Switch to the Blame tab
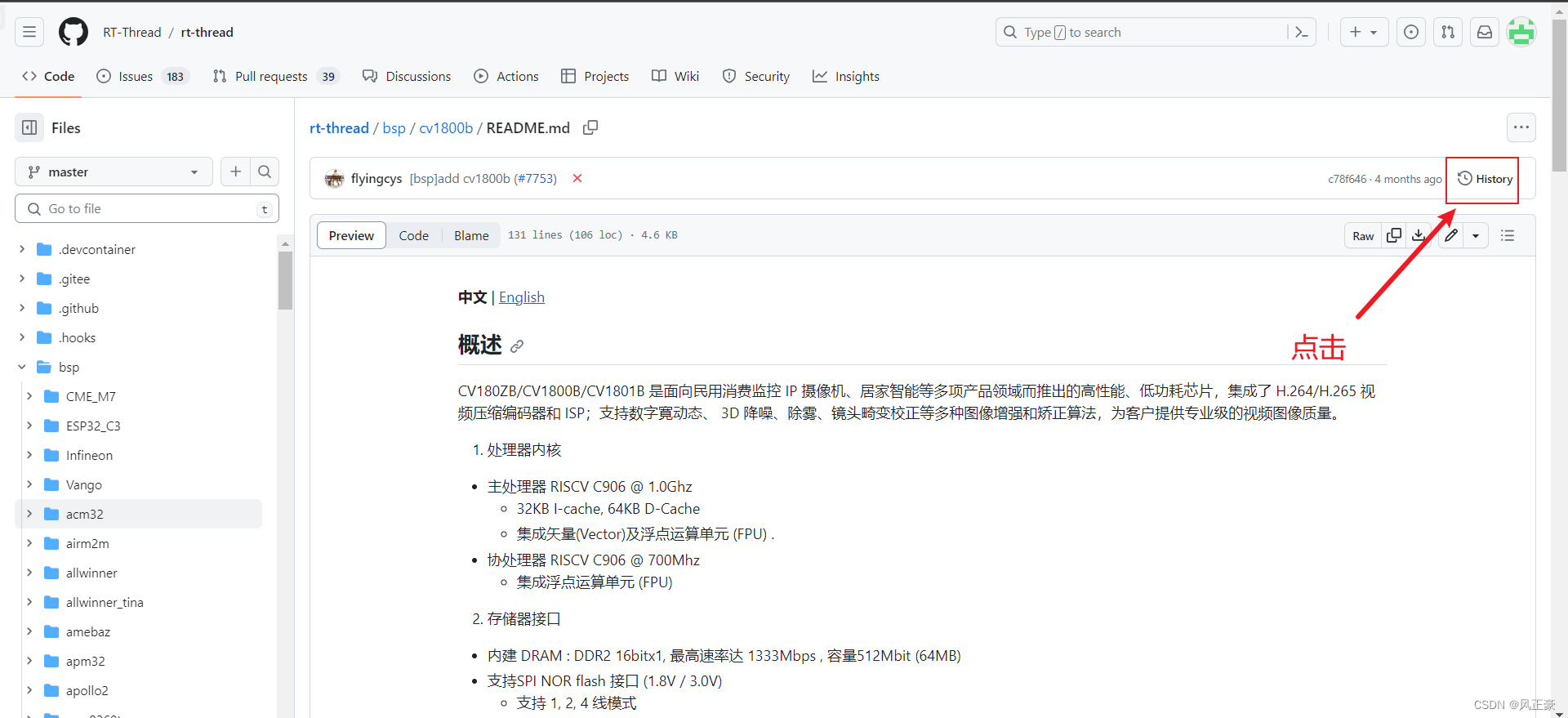 pyautogui.click(x=471, y=235)
